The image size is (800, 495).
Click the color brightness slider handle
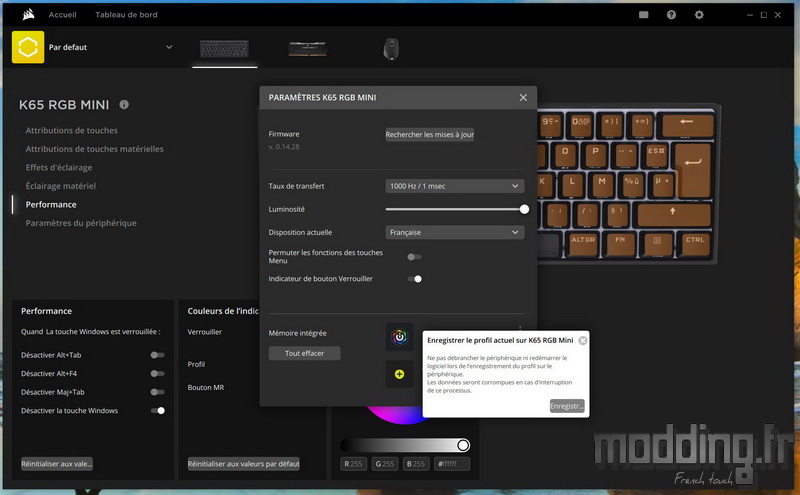(463, 446)
